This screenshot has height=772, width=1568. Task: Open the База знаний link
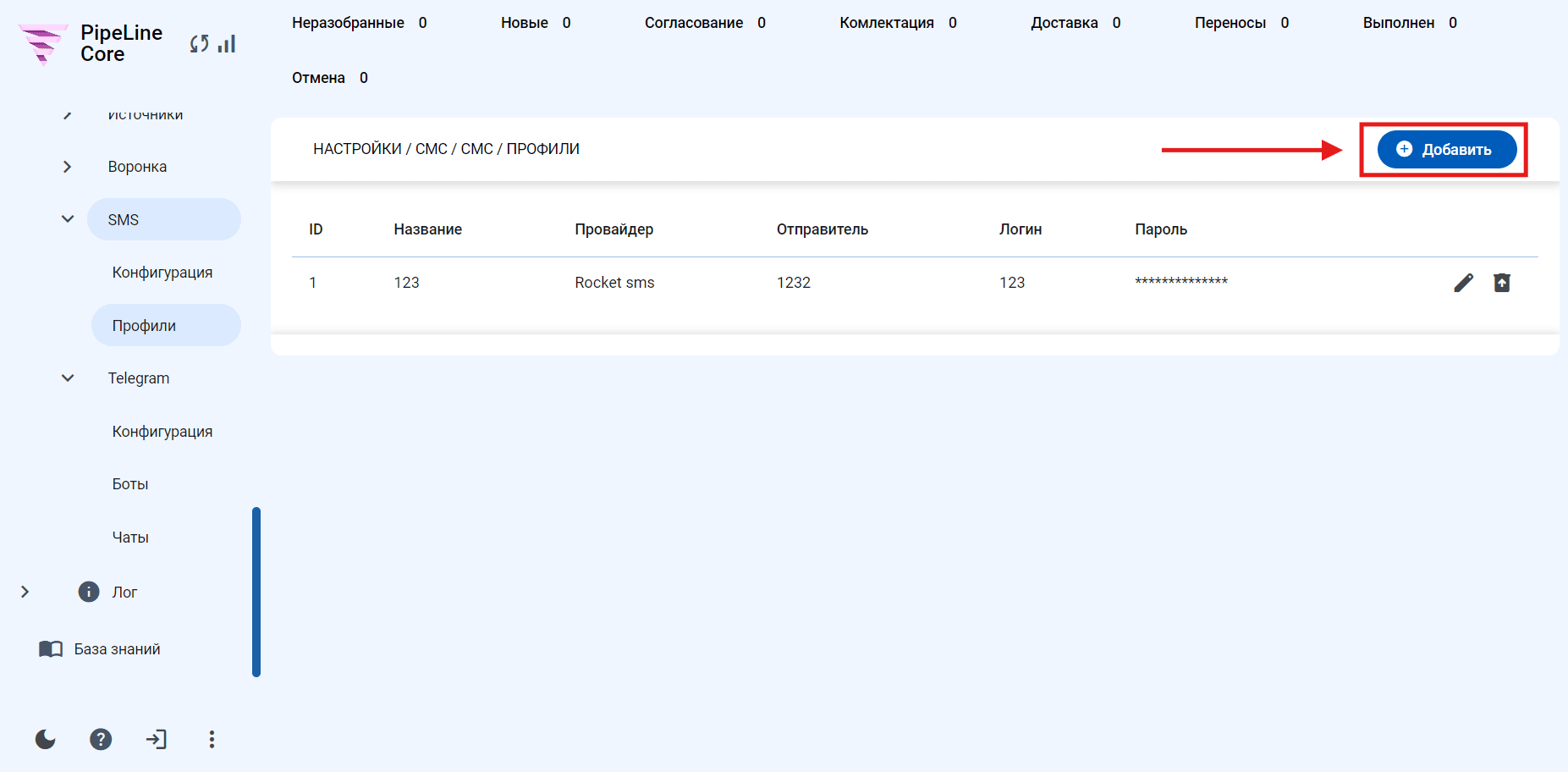click(x=118, y=649)
